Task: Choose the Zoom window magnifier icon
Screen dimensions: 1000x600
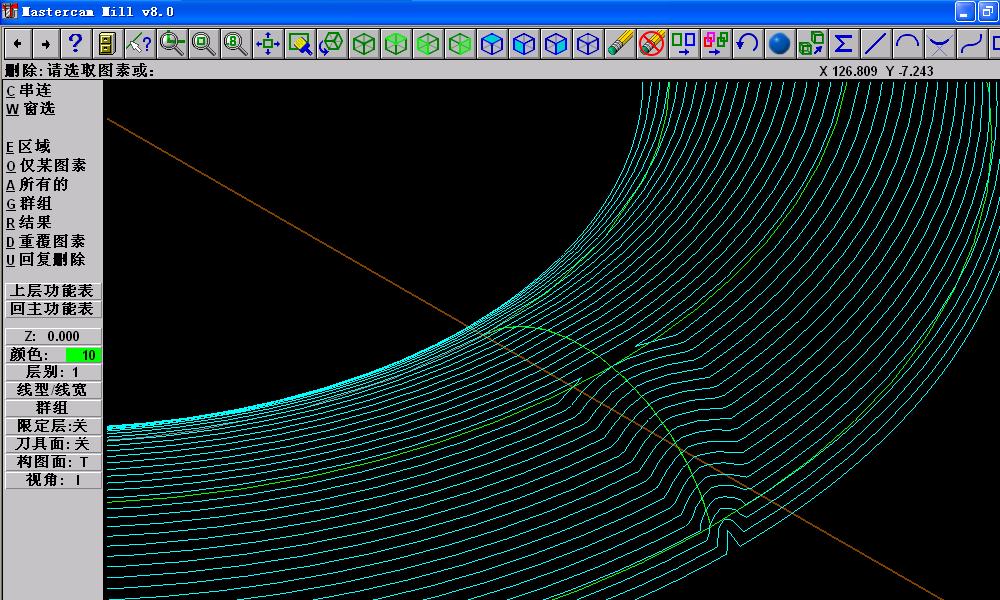Action: pyautogui.click(x=172, y=43)
